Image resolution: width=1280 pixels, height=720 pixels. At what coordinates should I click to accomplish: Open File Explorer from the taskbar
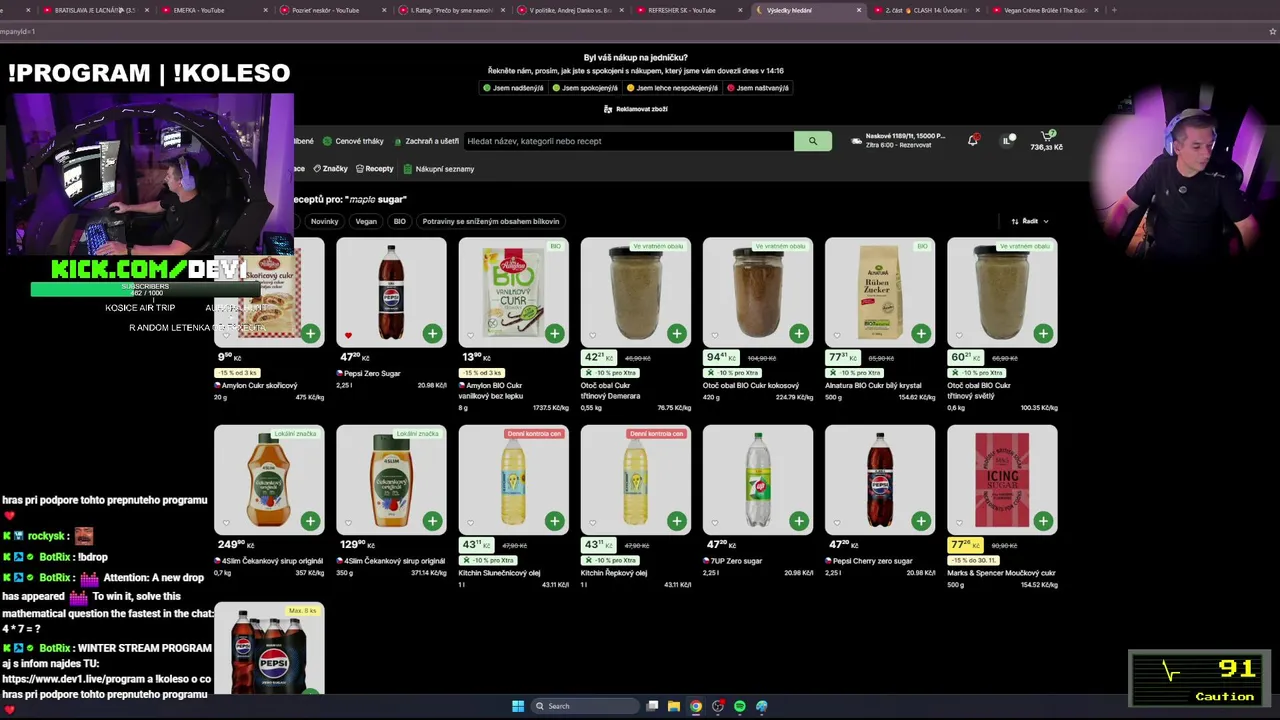point(674,706)
